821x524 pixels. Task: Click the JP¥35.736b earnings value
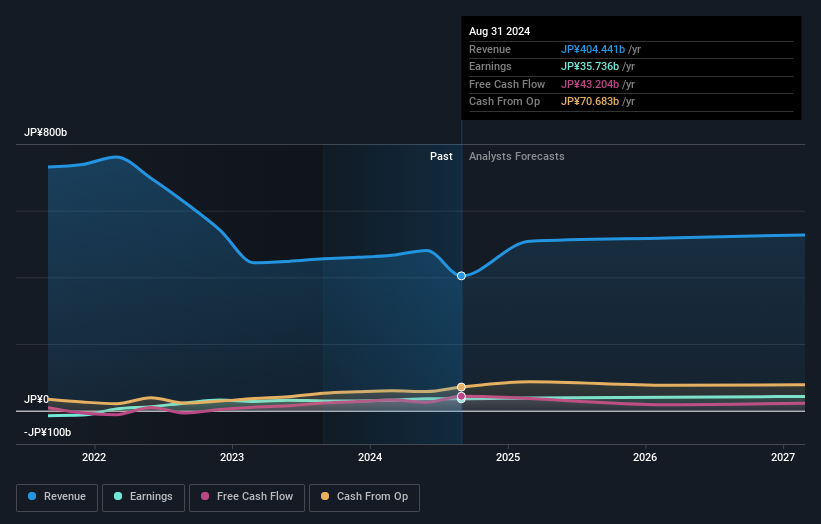(590, 66)
